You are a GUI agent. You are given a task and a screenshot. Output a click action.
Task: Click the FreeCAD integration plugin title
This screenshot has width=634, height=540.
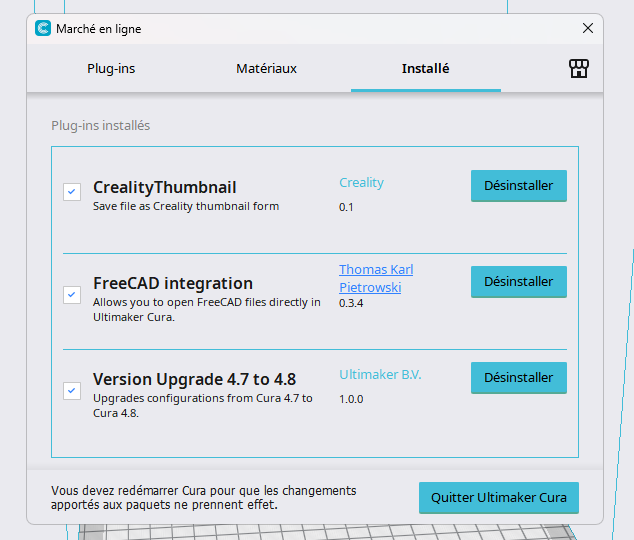pos(173,283)
